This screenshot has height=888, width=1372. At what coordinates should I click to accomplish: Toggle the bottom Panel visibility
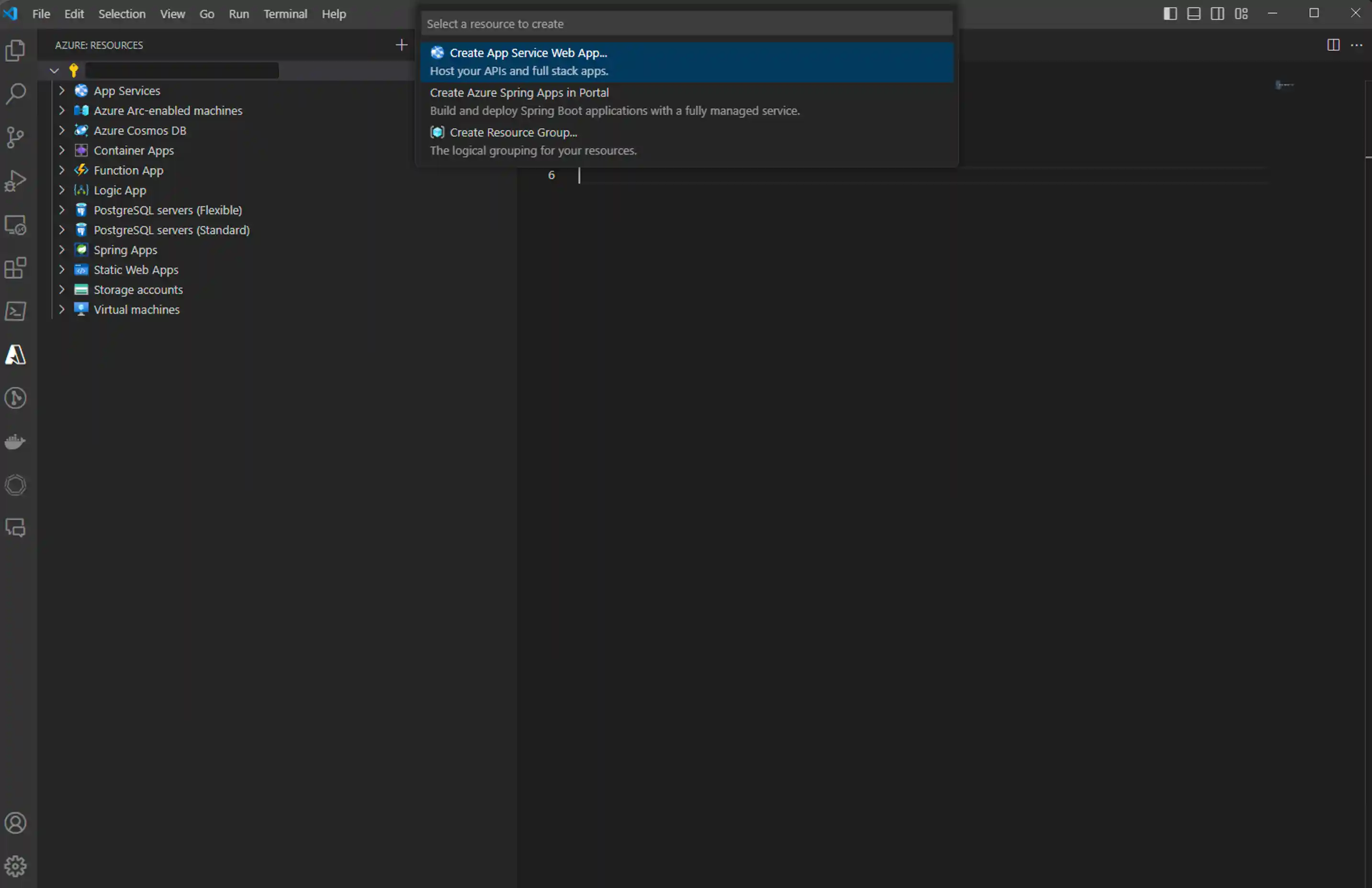click(1193, 12)
